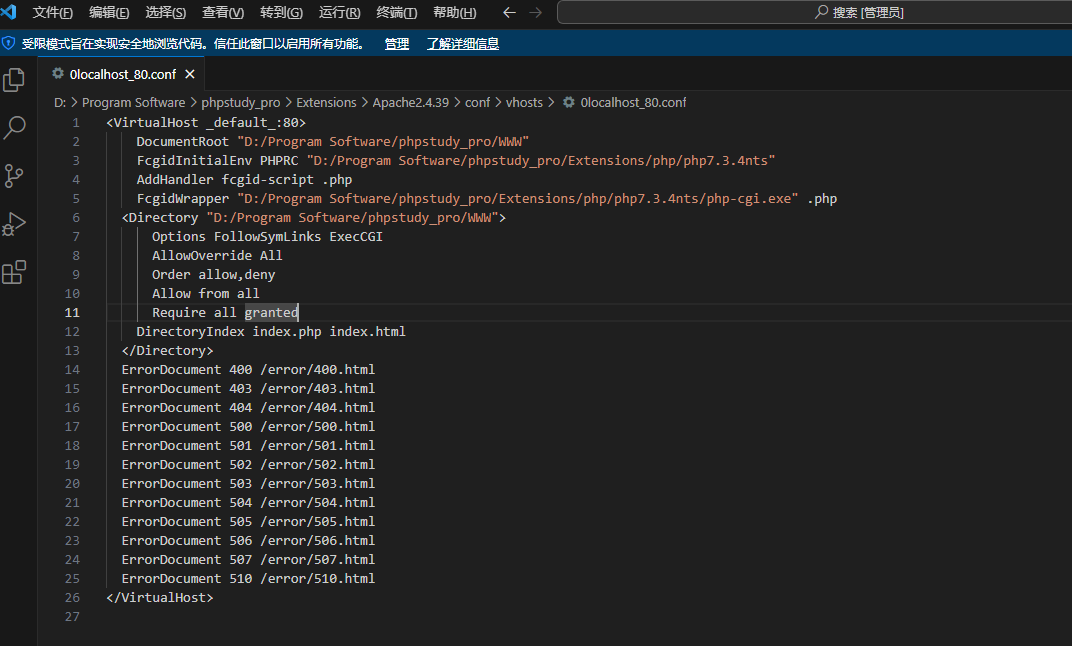1072x646 pixels.
Task: Click the 了解详细信息 link
Action: coord(463,44)
